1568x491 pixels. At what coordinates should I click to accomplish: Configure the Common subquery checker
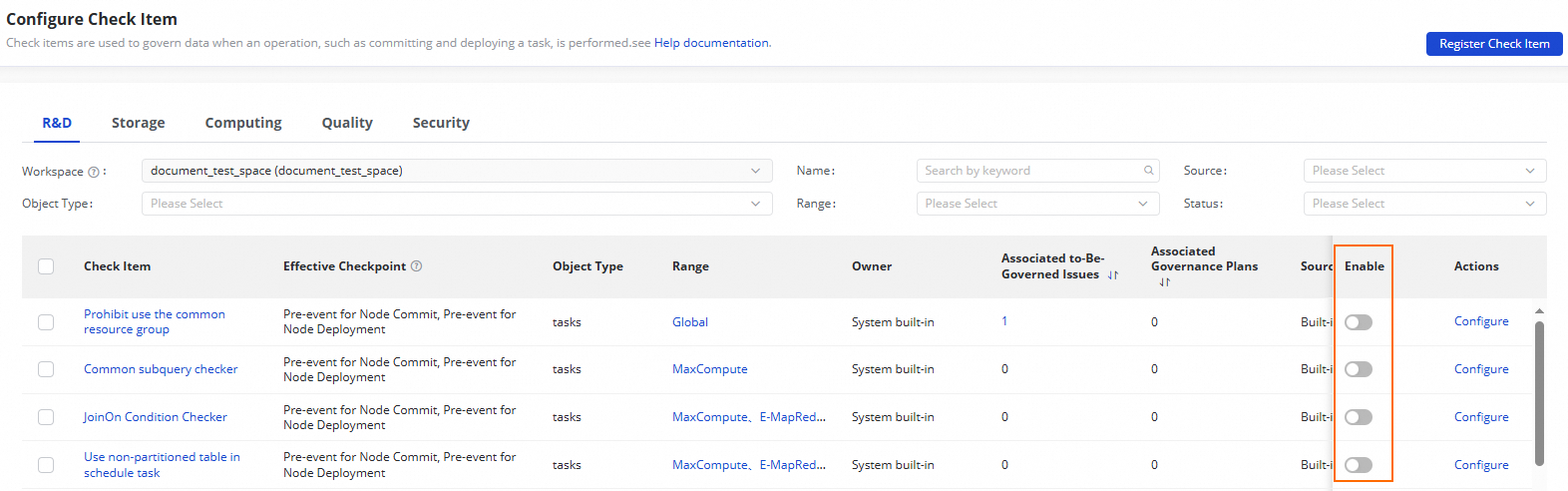[x=1481, y=369]
